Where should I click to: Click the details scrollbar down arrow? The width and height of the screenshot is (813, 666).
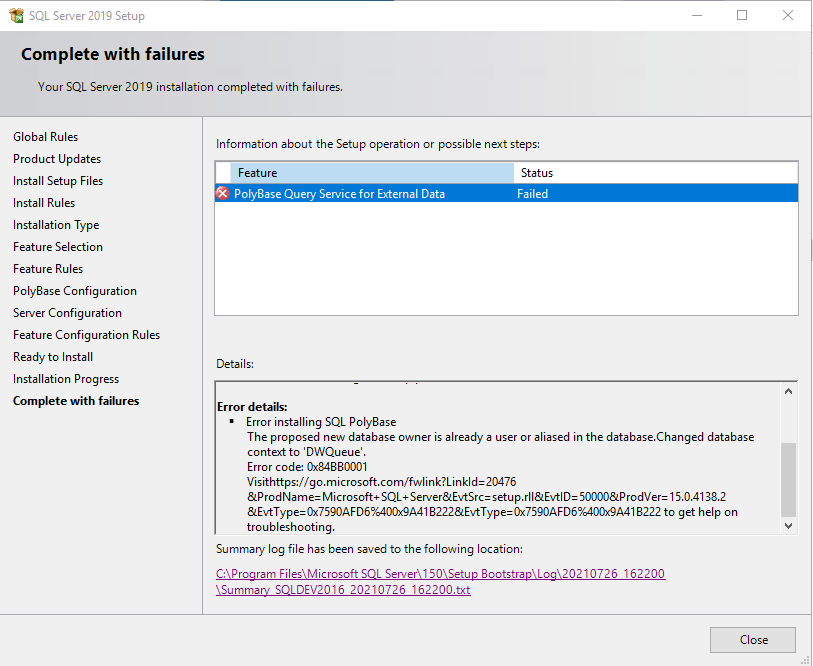coord(788,525)
